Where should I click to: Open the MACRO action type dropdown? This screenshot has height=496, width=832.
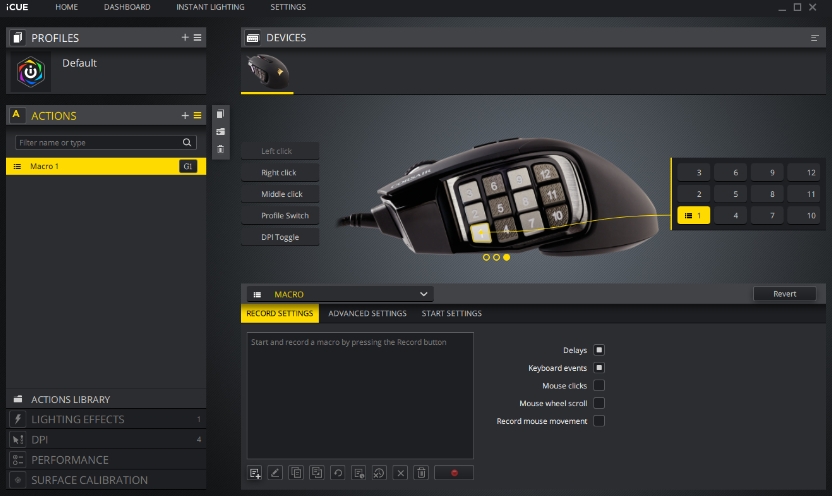[340, 294]
